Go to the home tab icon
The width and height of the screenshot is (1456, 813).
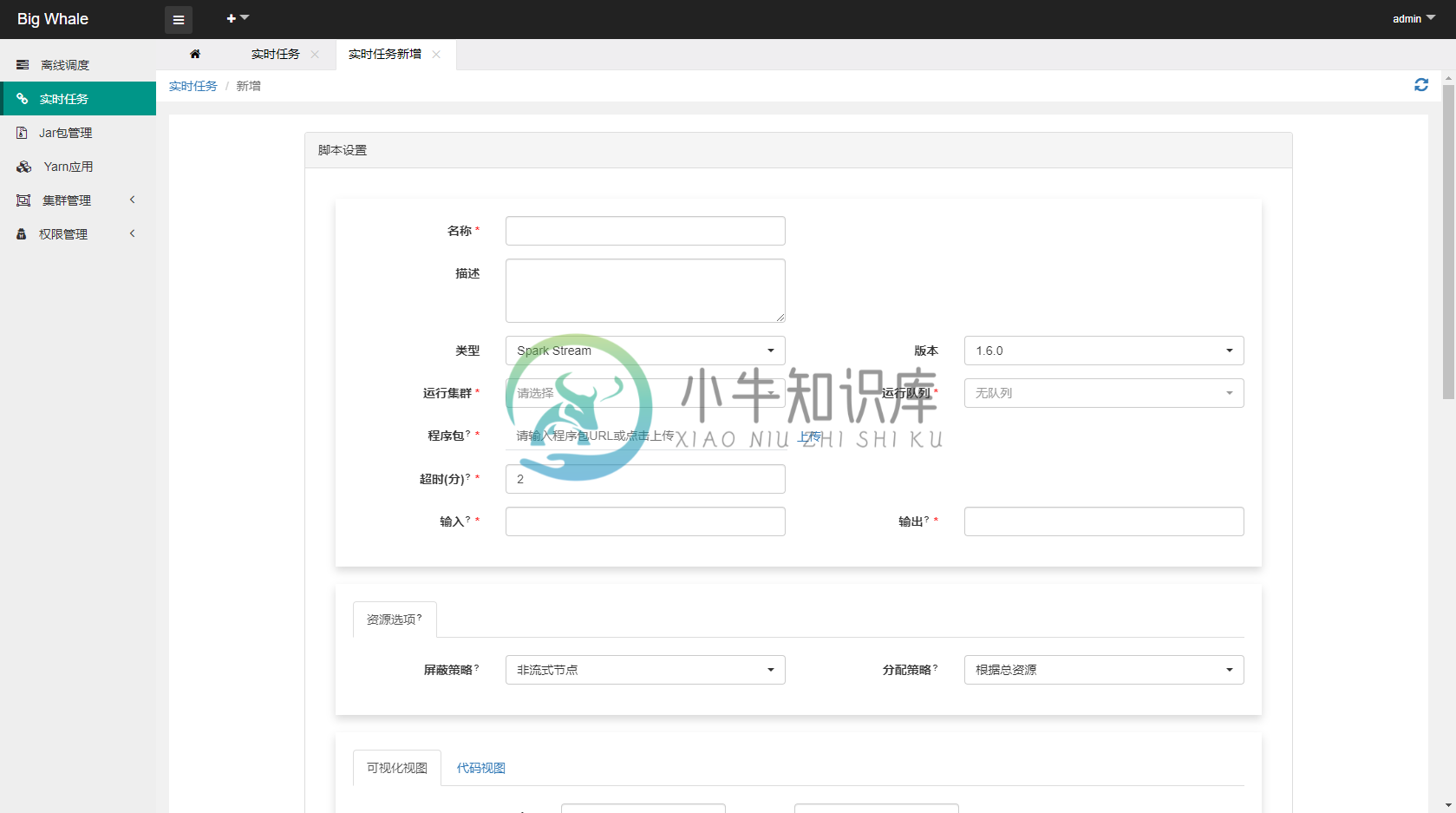195,54
